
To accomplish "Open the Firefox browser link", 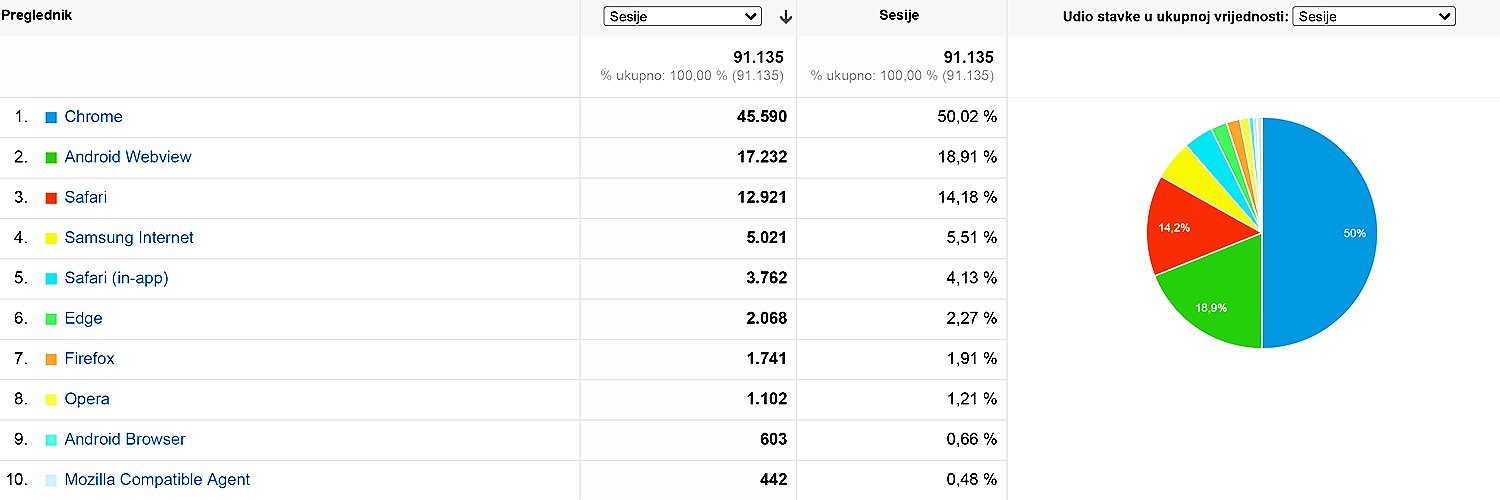I will click(89, 359).
